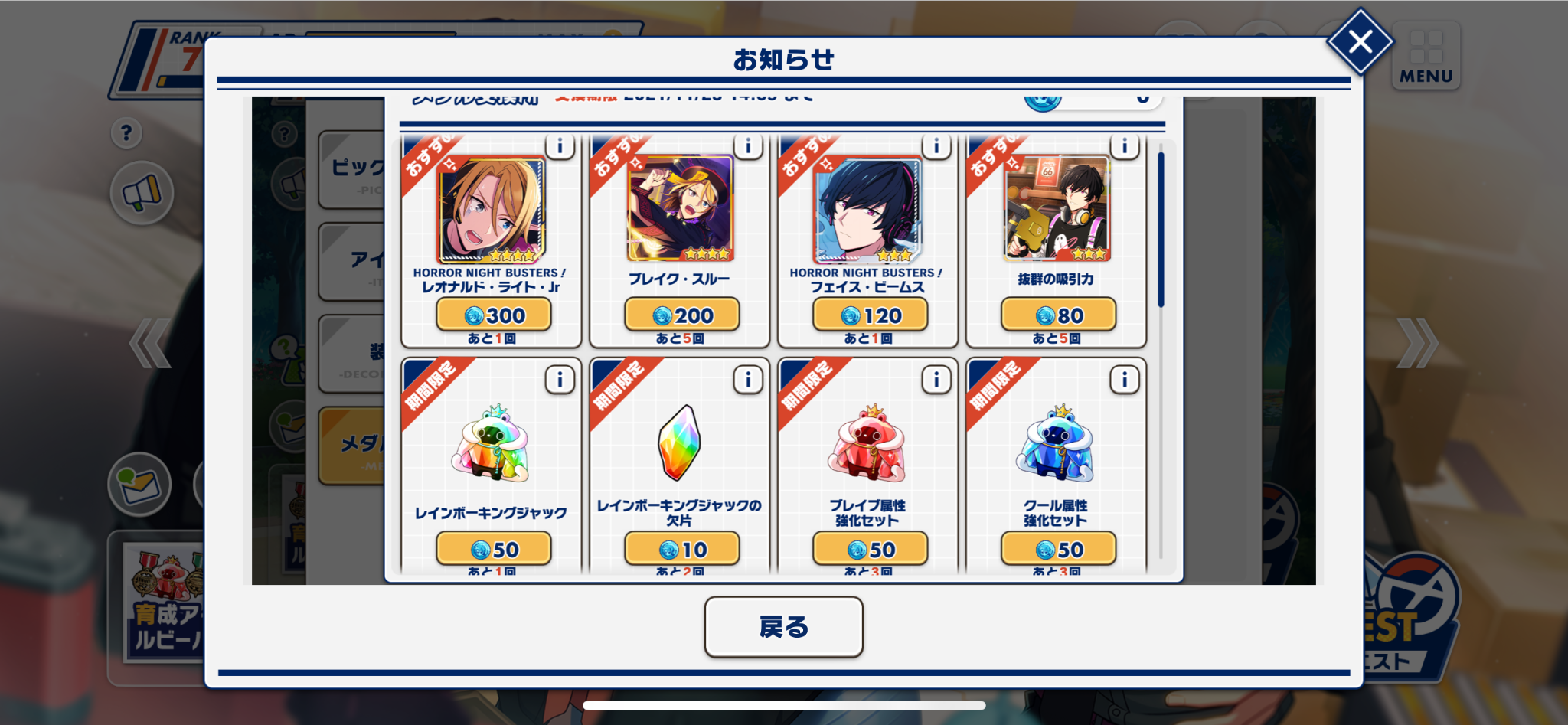1568x725 pixels.
Task: Open info for 抜群の吸引力 card
Action: tap(1125, 145)
